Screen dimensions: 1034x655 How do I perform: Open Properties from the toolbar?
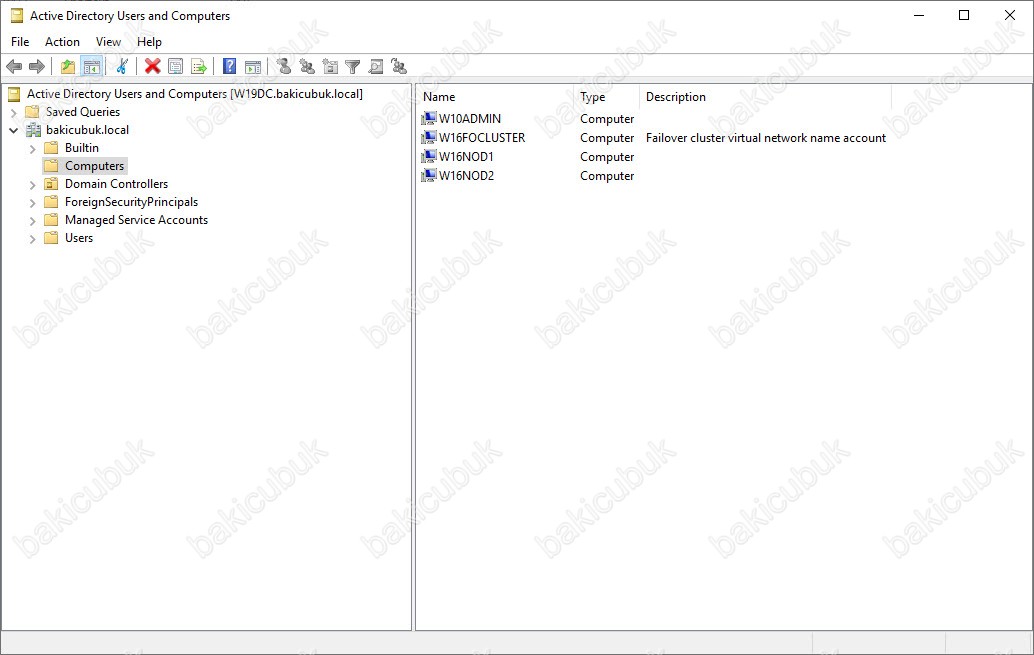[175, 66]
